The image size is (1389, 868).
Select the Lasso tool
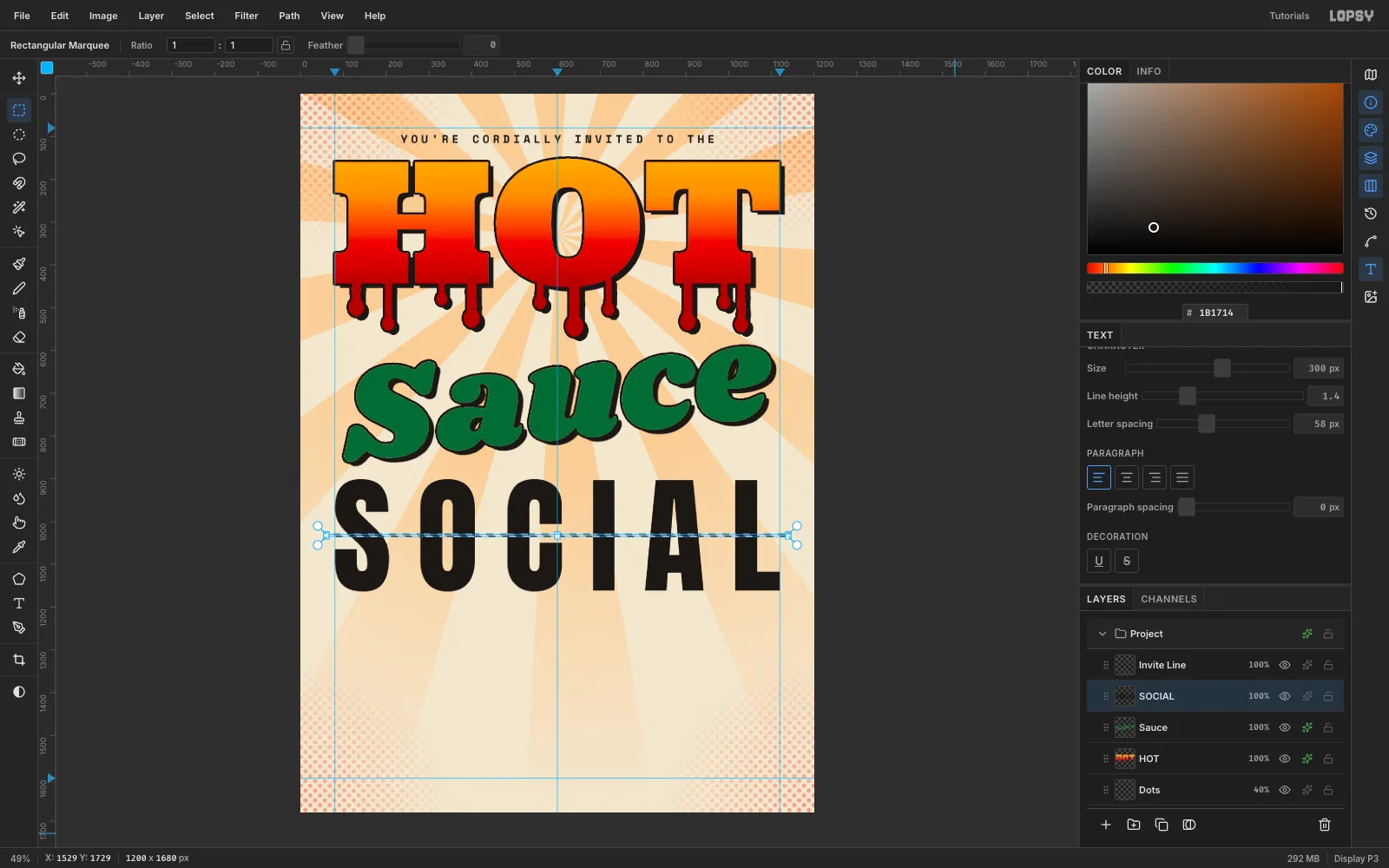19,159
